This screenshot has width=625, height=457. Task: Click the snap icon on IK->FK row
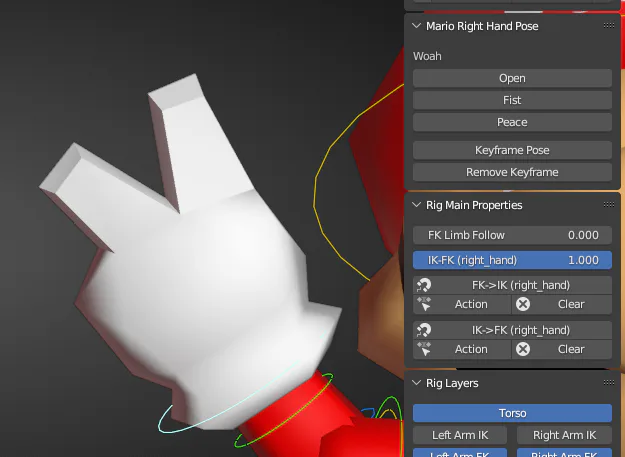click(x=424, y=330)
